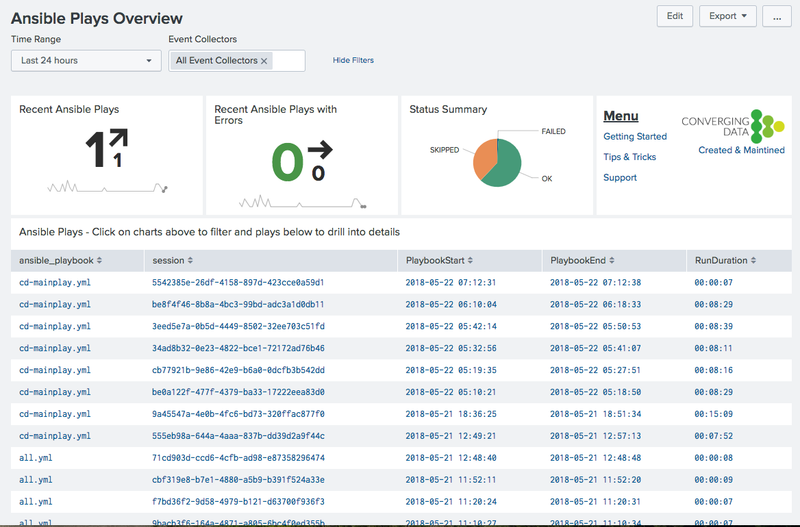Remove the All Event Collectors filter tag
800x527 pixels.
click(x=264, y=61)
